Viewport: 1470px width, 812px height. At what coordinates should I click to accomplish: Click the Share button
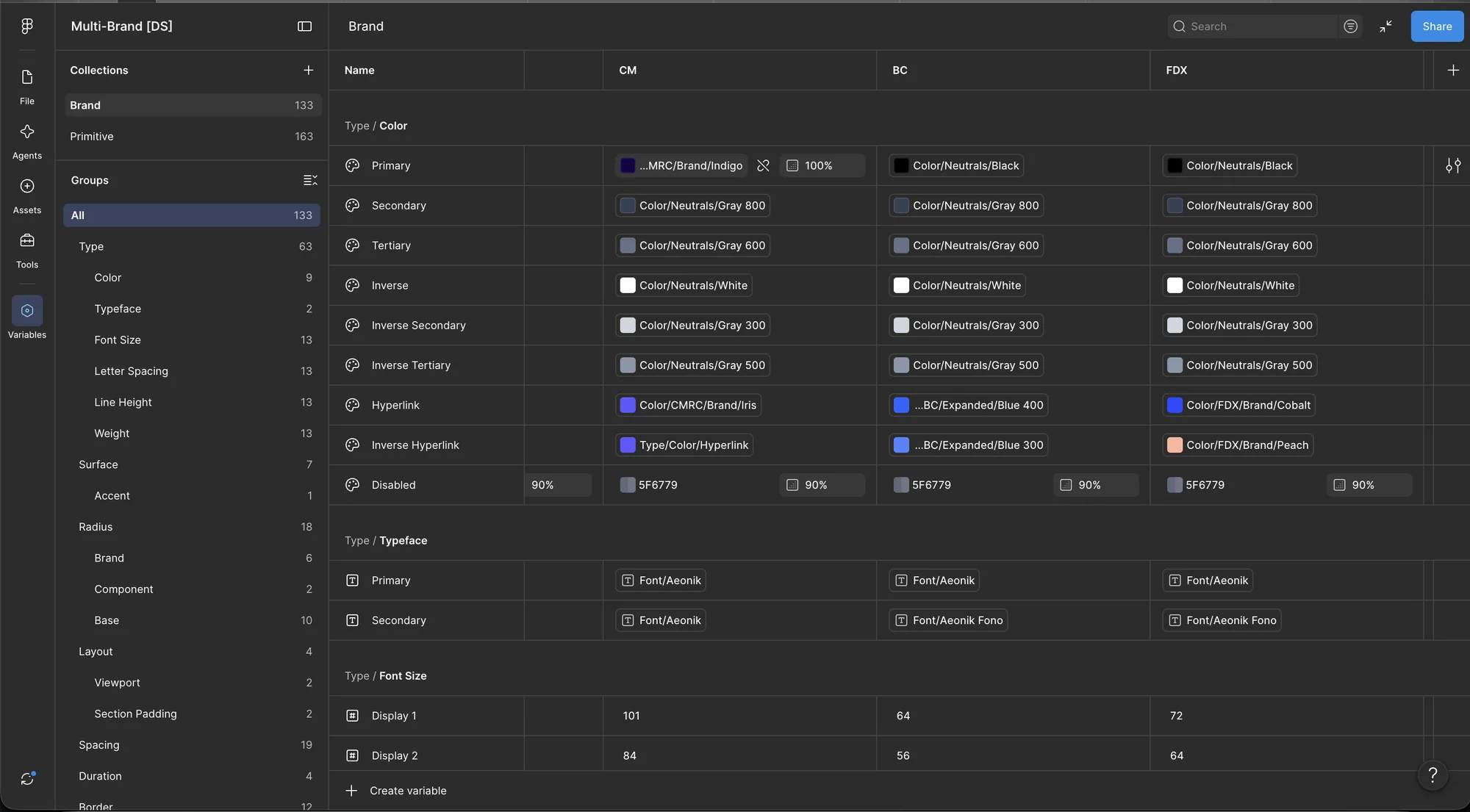1437,26
